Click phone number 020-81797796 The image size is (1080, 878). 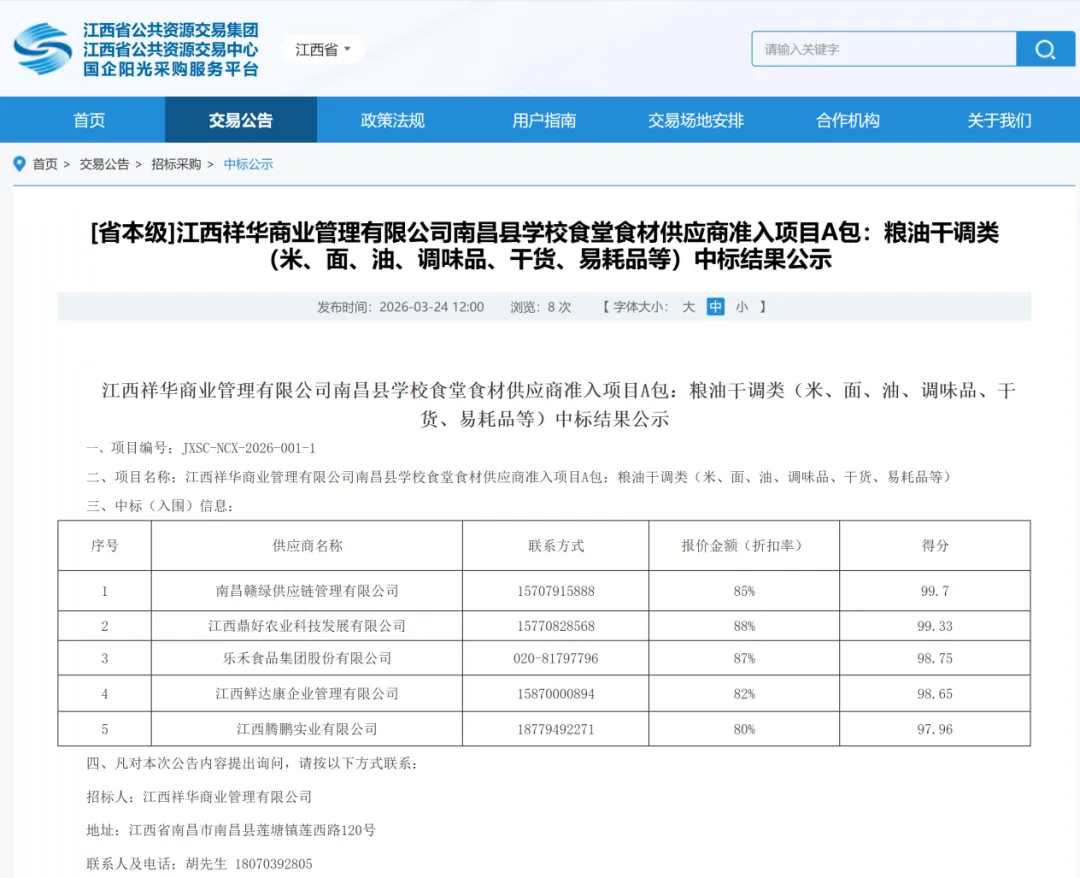coord(556,658)
